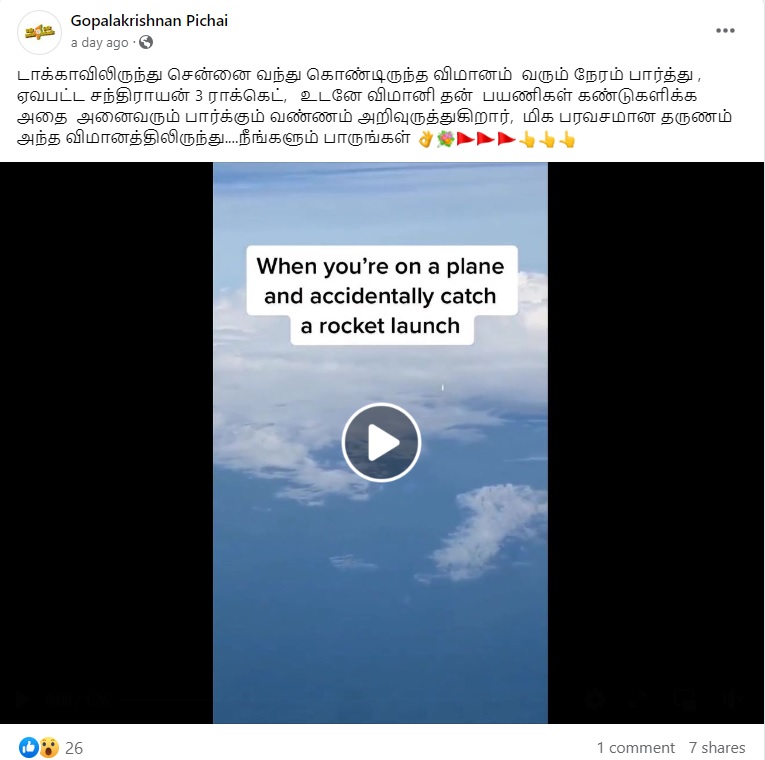This screenshot has height=760, width=765.
Task: Click the OK hand emoji in post
Action: (425, 140)
